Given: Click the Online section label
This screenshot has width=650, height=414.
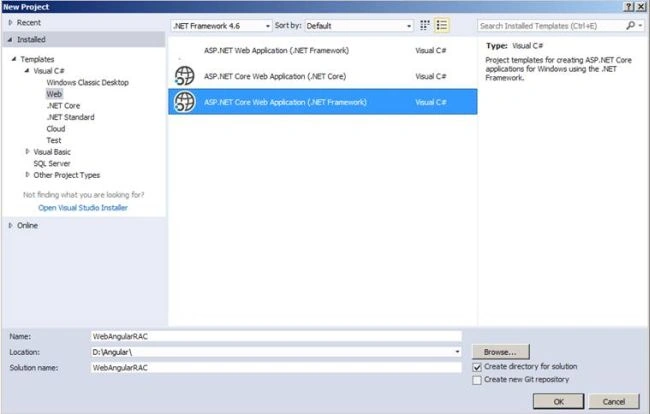Looking at the screenshot, I should 27,225.
